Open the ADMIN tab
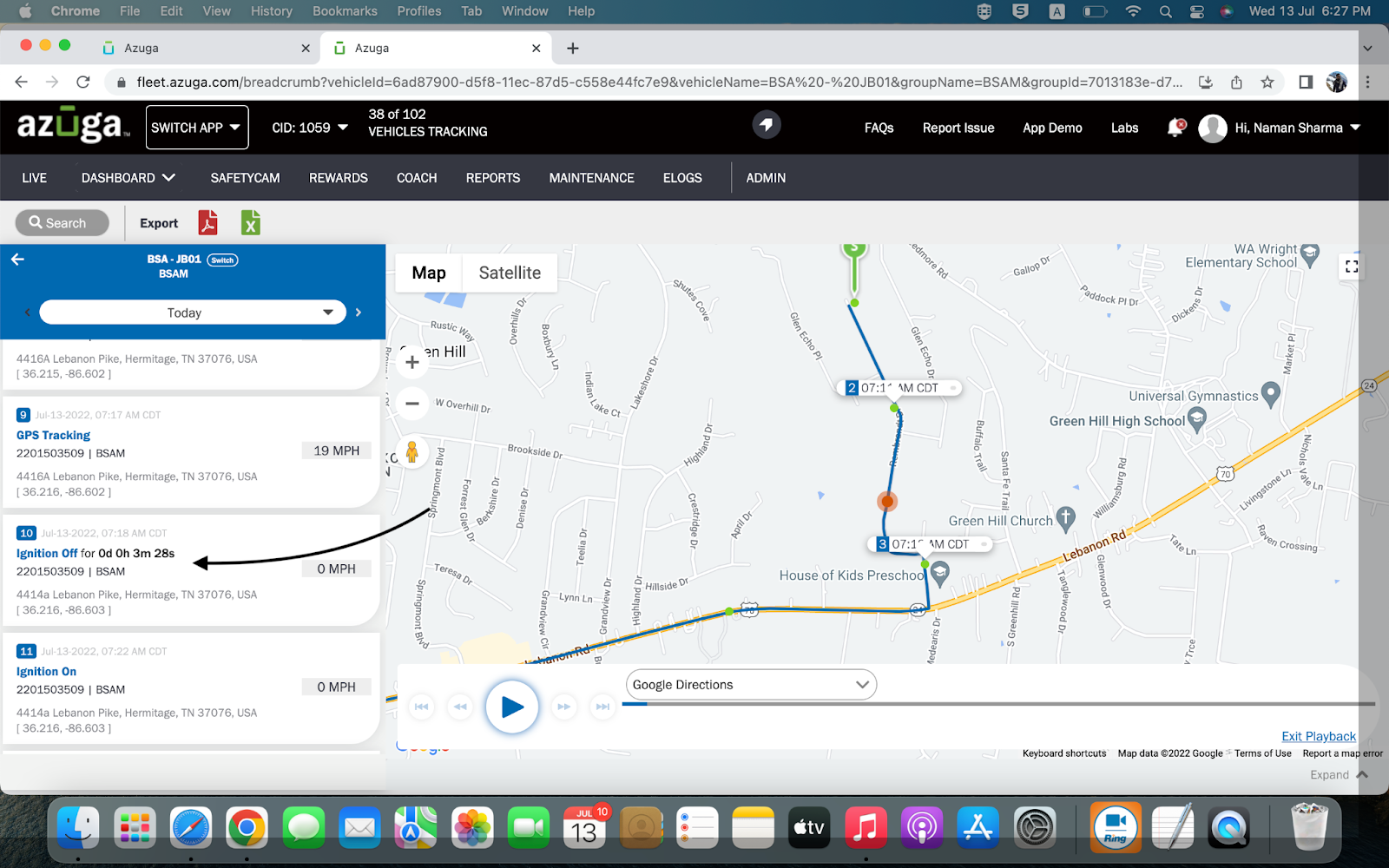 click(x=766, y=178)
